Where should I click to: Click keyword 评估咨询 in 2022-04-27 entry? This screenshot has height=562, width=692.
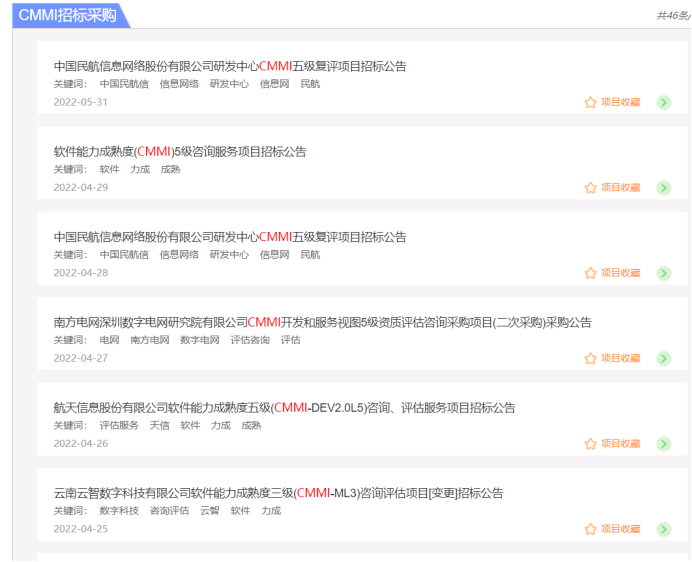tap(250, 340)
